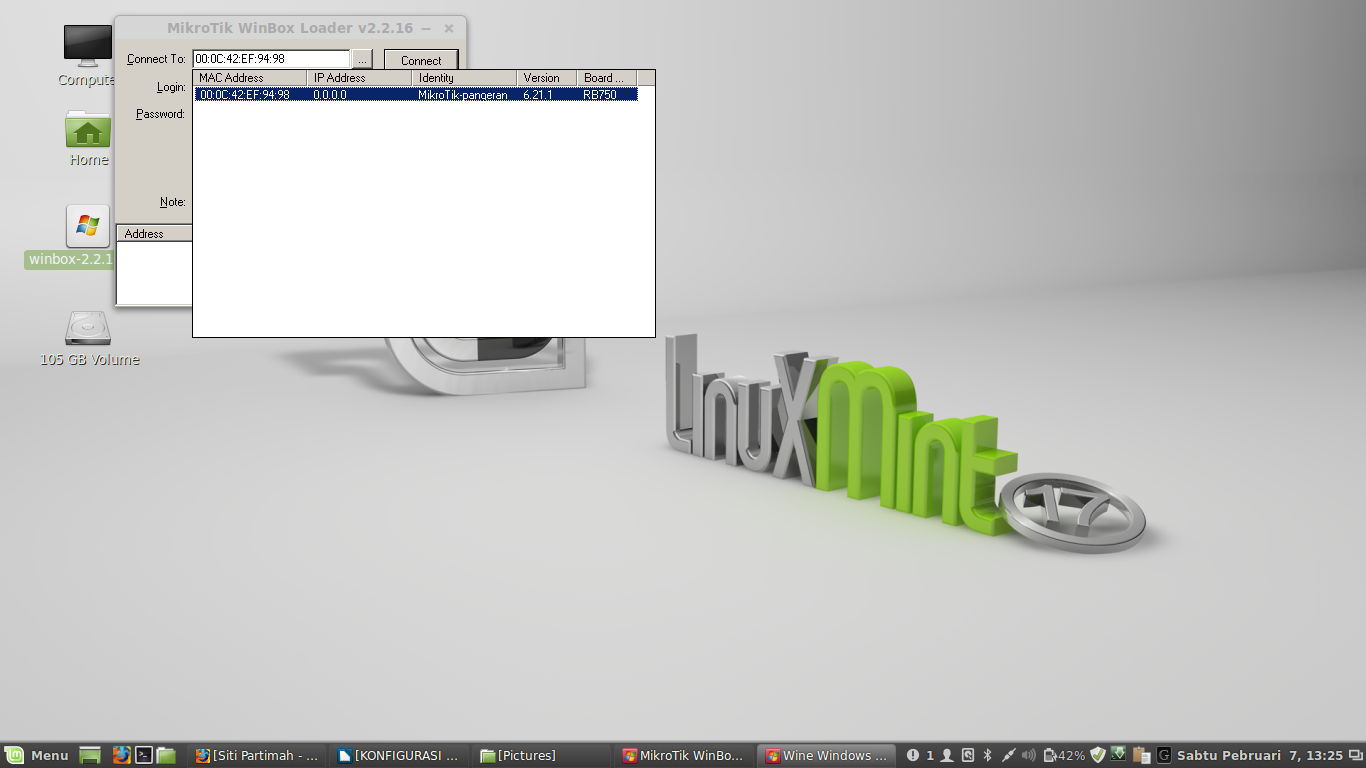Minimize the WinBox Loader window

pos(427,29)
